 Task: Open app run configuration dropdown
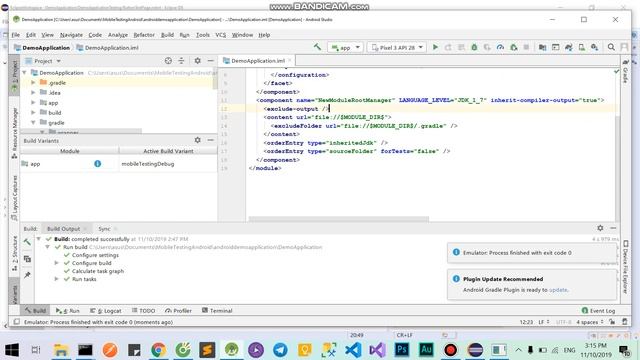coord(345,48)
